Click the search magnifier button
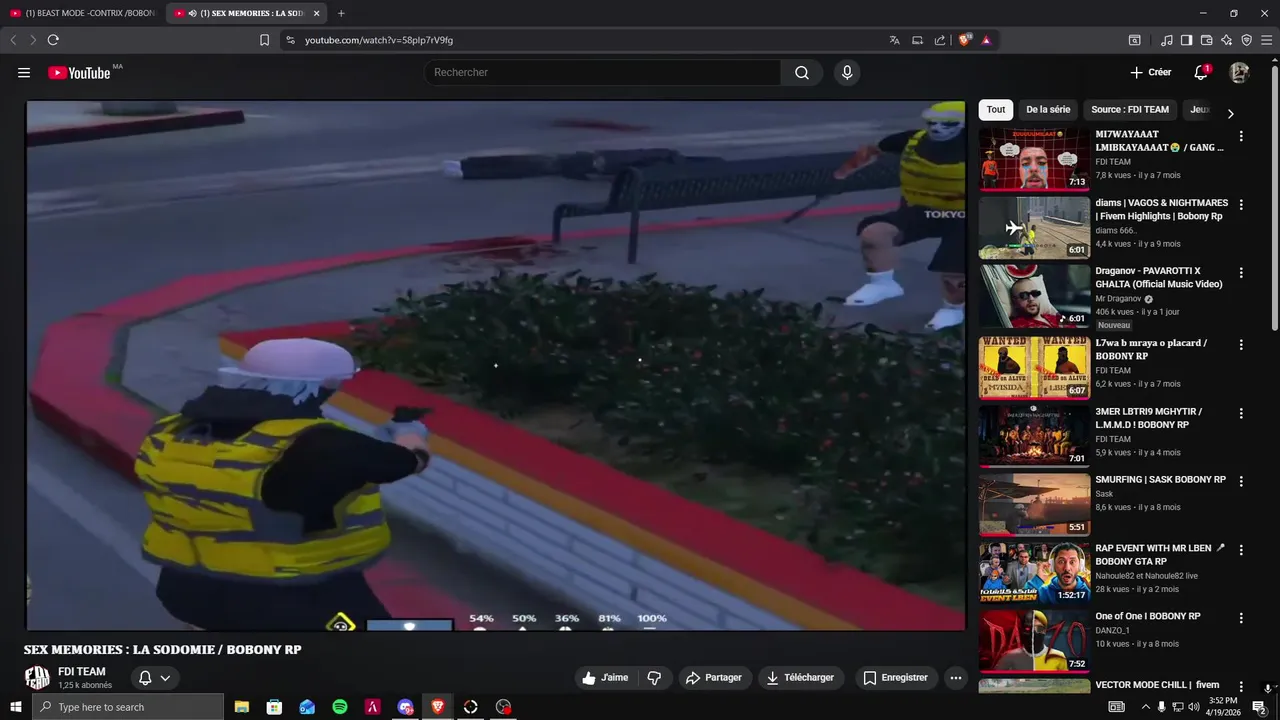Viewport: 1280px width, 720px height. pos(802,72)
